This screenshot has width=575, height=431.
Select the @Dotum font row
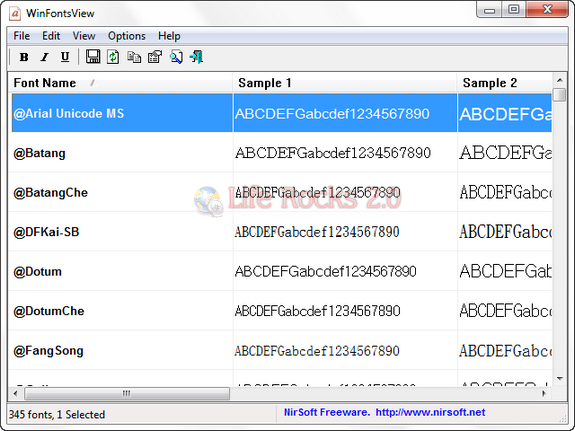click(x=281, y=271)
